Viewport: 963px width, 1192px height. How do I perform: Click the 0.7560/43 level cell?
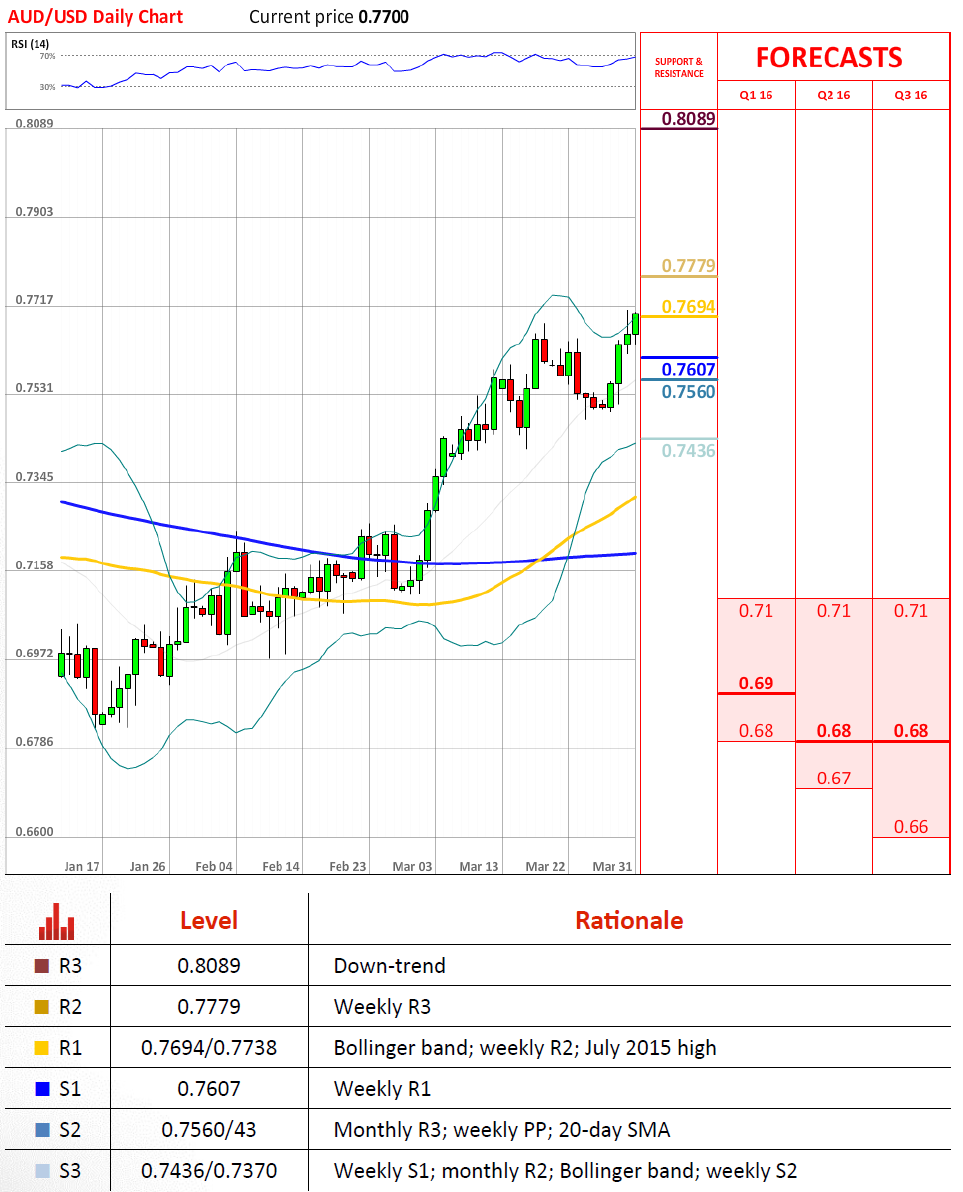coord(209,1130)
